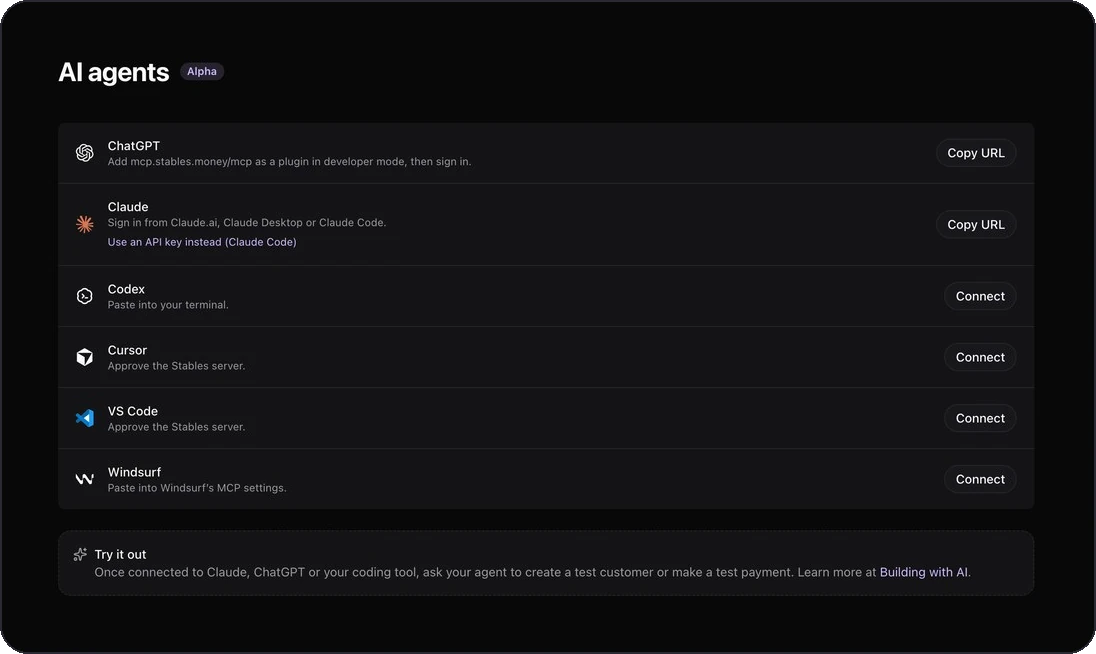Click the Windsurf logo icon

[85, 479]
